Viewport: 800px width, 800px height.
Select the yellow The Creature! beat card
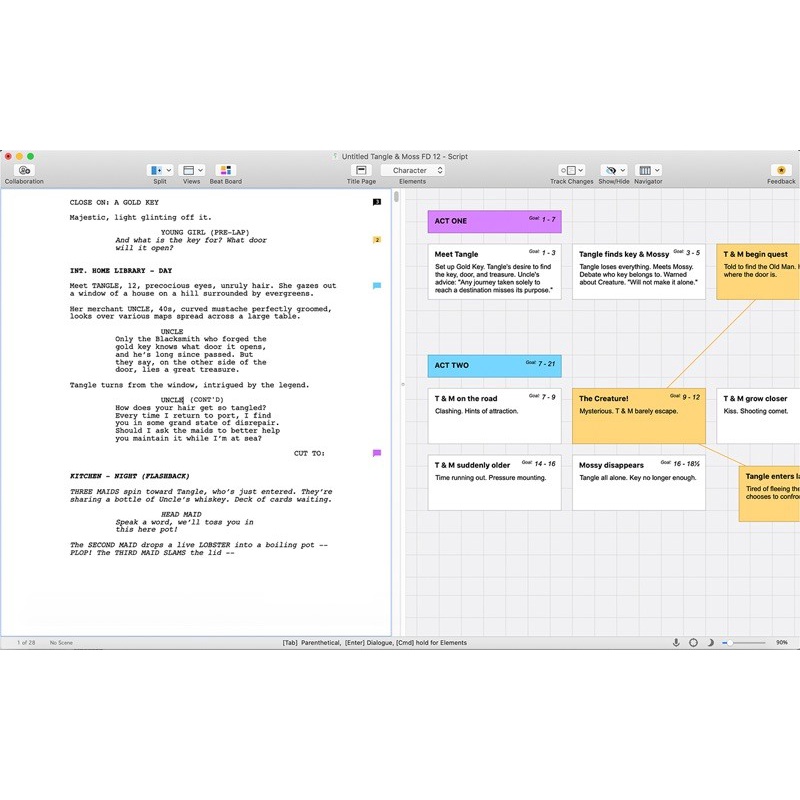[x=638, y=416]
